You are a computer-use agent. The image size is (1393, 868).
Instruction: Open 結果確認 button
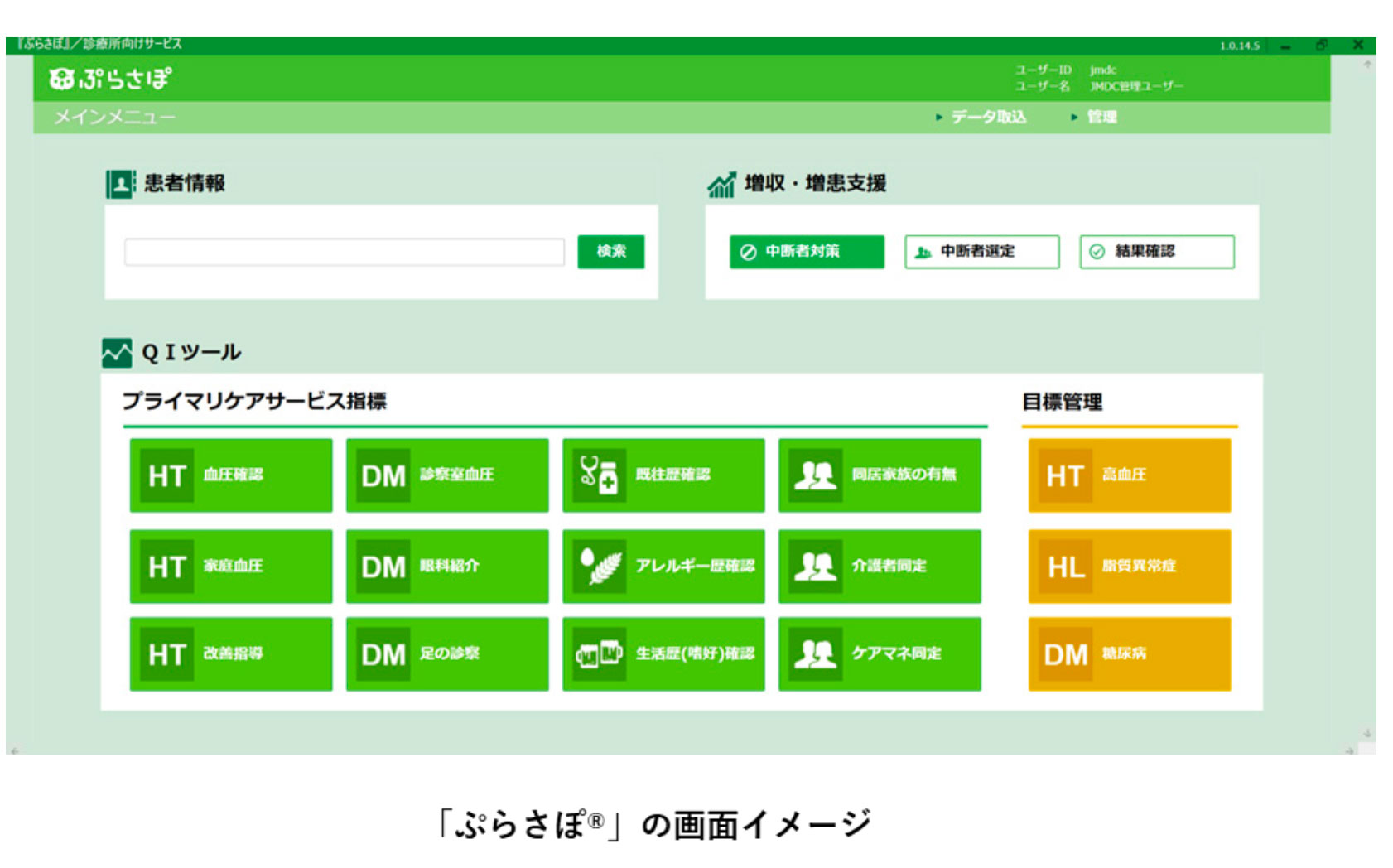tap(1157, 252)
